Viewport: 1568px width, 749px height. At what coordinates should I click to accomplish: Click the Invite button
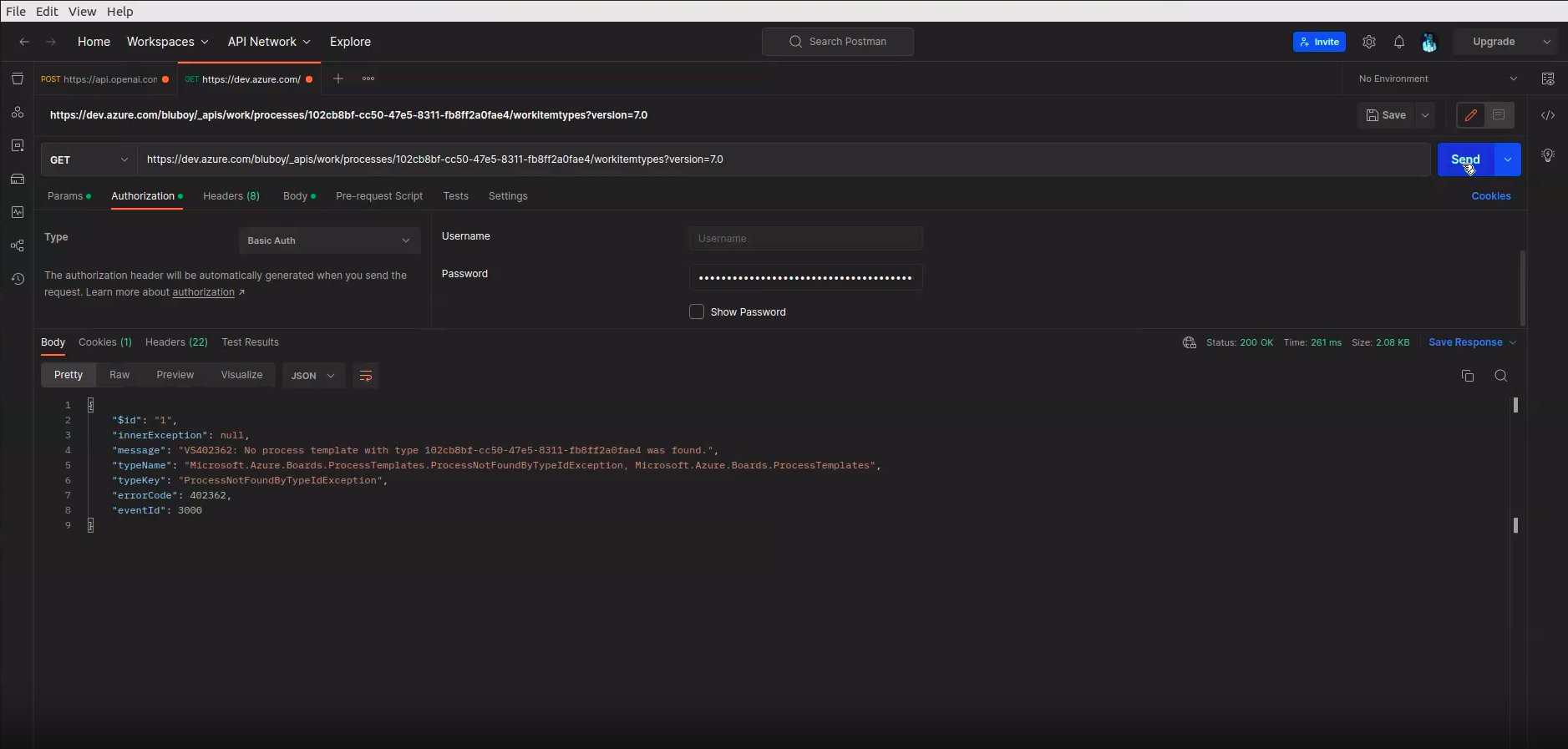1319,42
